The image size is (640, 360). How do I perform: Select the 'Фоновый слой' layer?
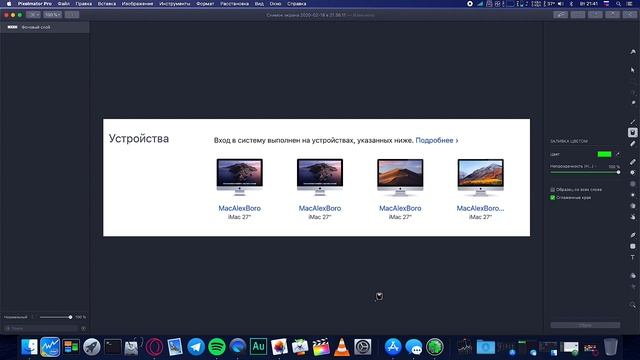[x=45, y=27]
